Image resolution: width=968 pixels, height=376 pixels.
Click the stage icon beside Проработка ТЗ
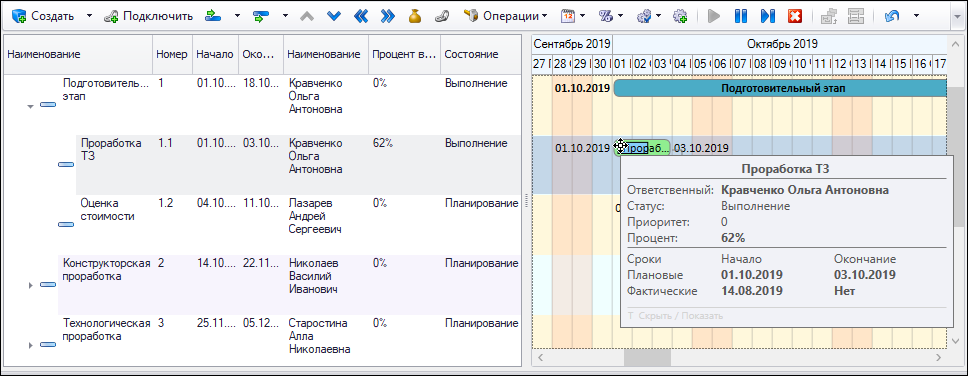65,164
